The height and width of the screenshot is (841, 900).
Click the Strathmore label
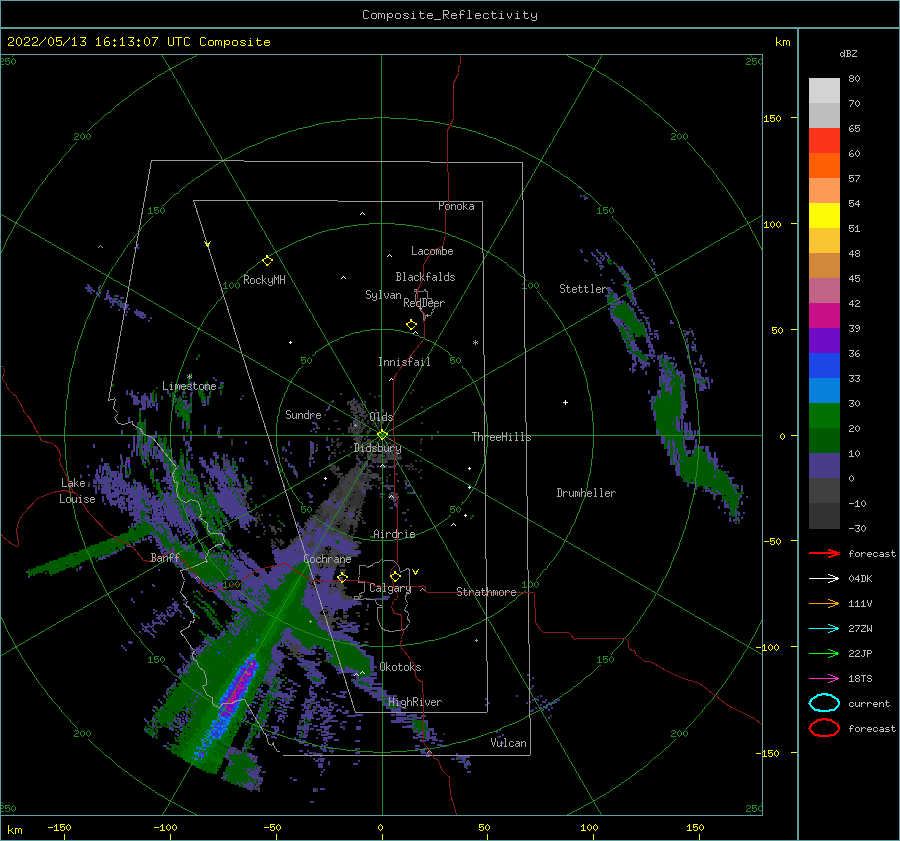click(x=486, y=592)
